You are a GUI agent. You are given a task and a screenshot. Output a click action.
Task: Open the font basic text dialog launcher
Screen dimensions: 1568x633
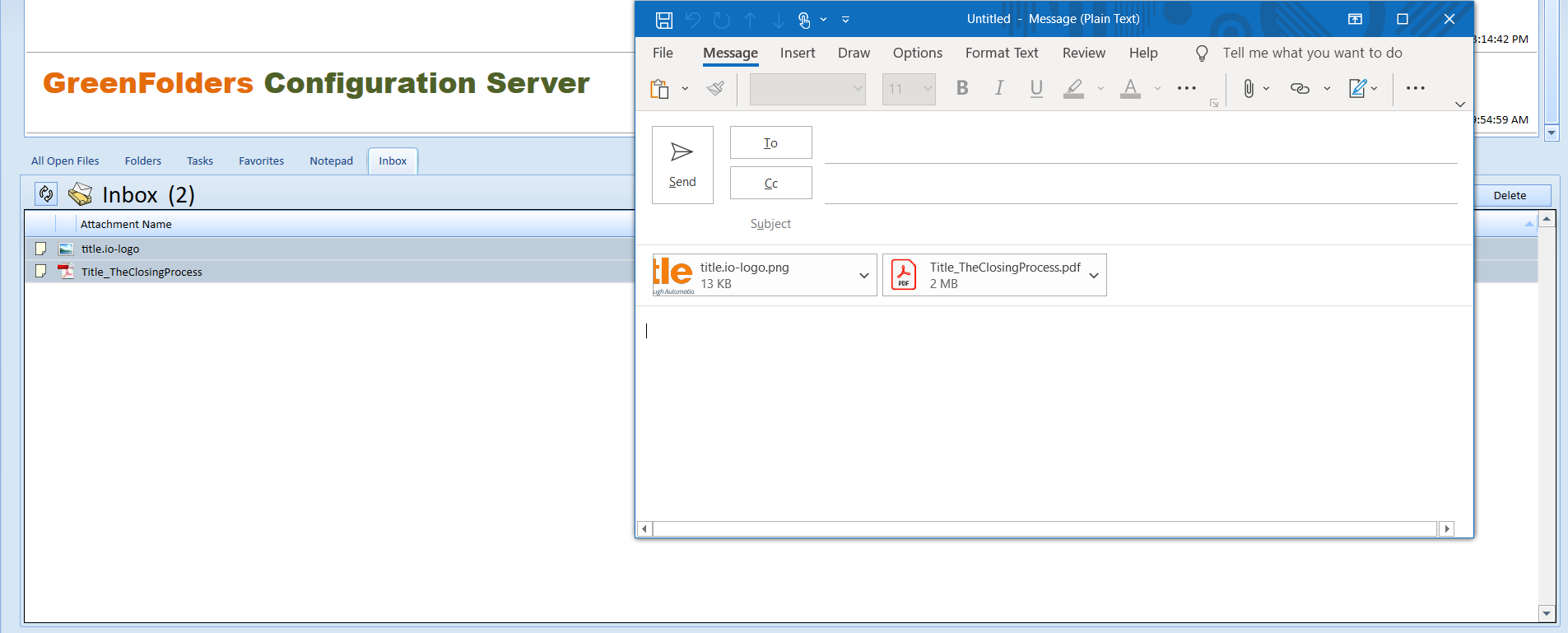1214,103
